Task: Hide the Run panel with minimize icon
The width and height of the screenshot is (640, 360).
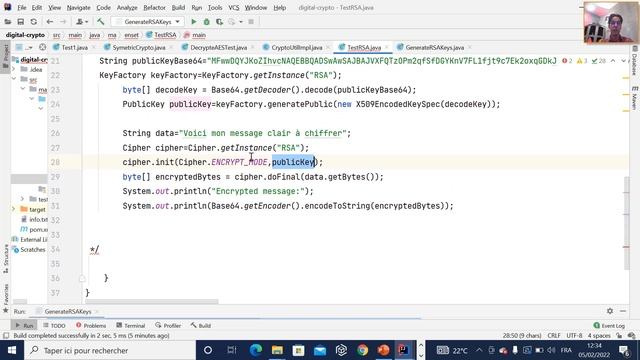Action: pos(623,311)
